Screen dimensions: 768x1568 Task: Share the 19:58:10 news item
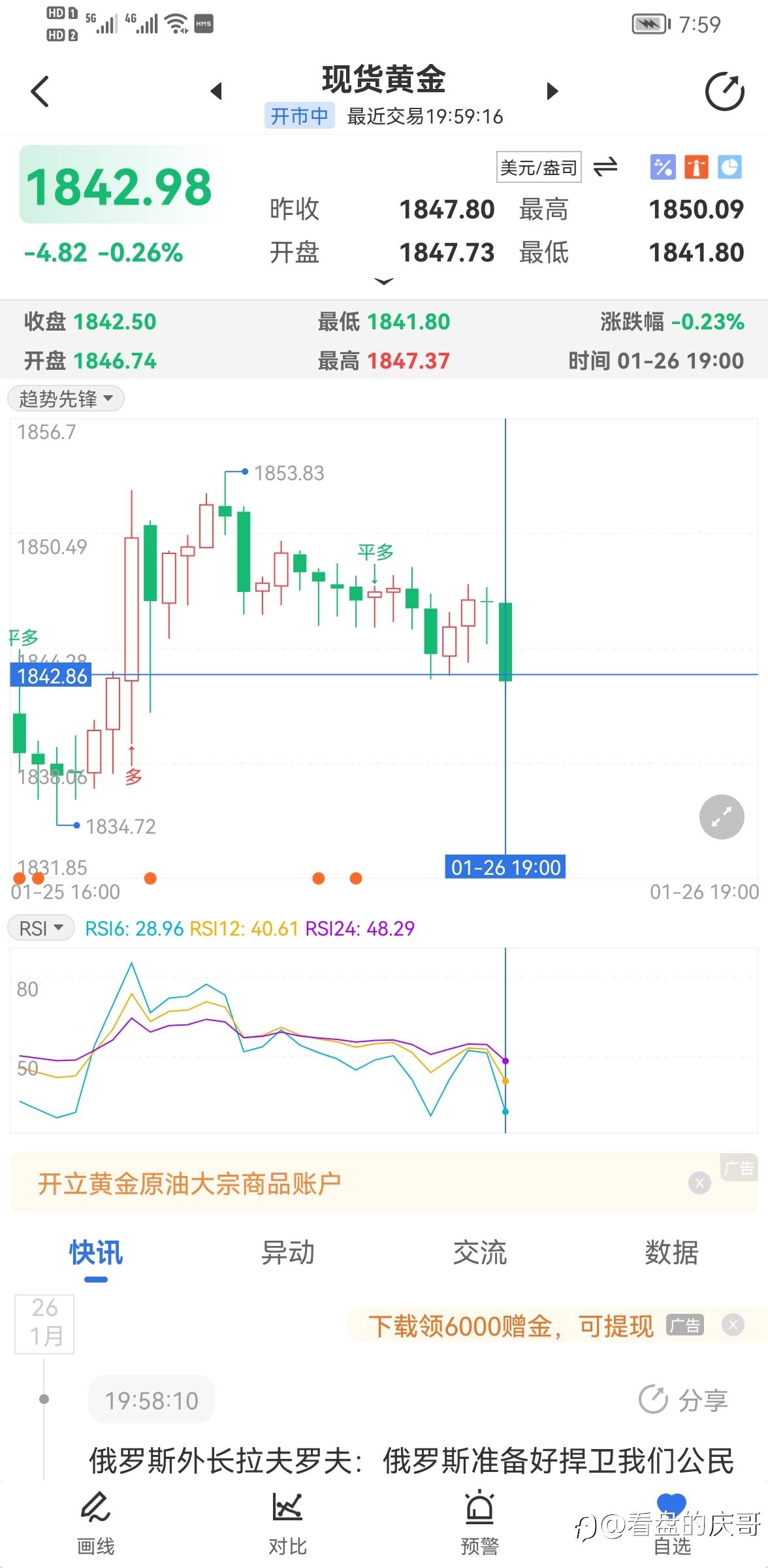point(683,1399)
